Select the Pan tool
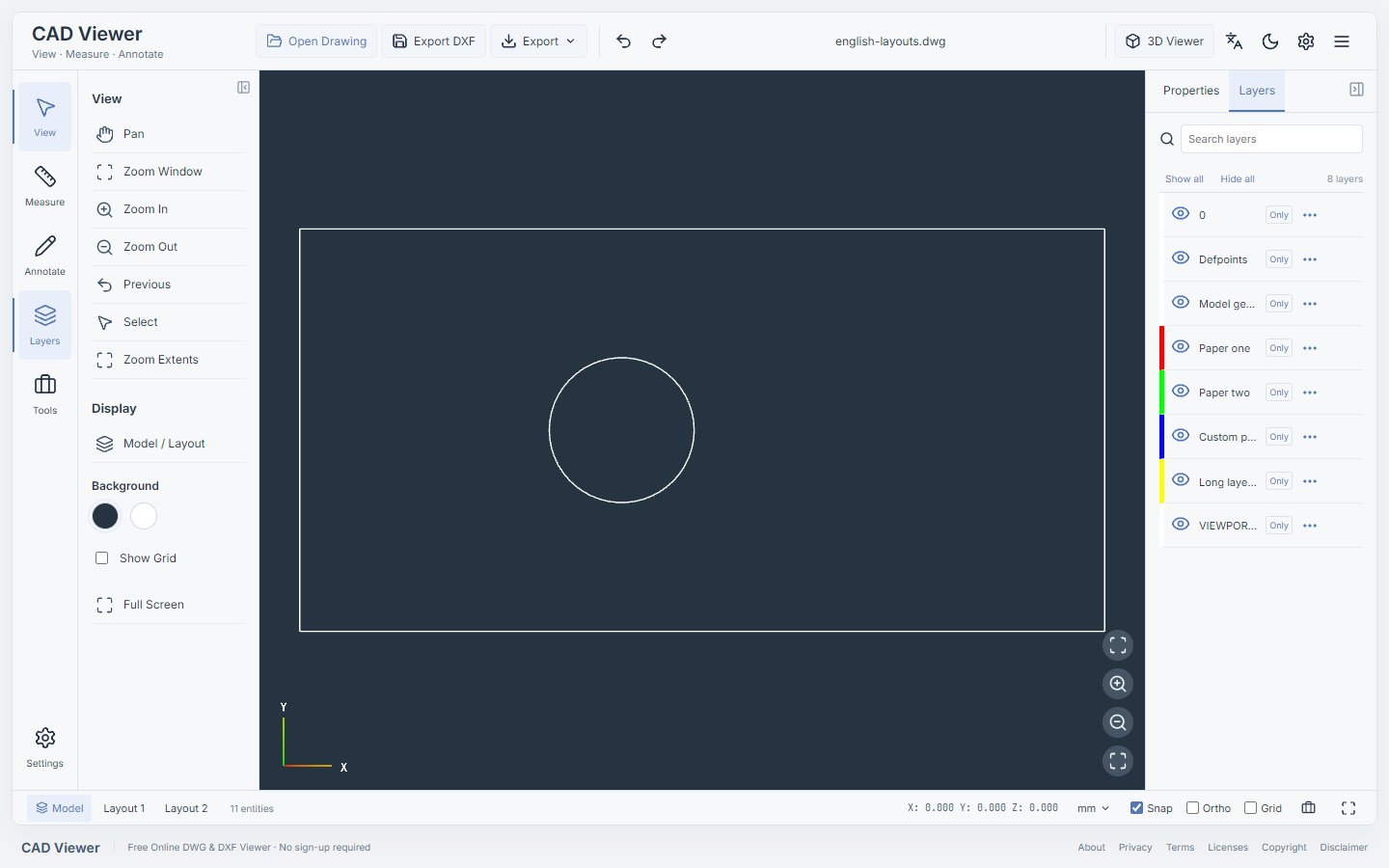 pyautogui.click(x=168, y=134)
